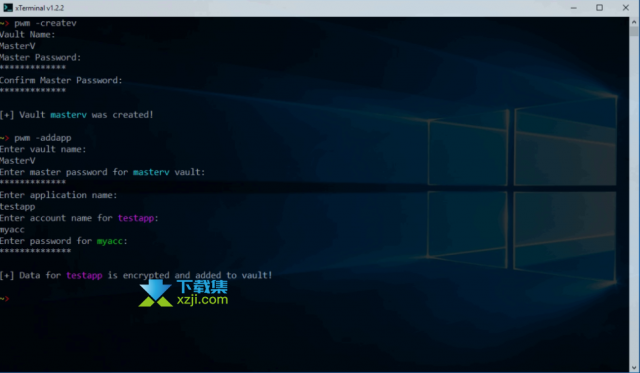Click the scrollbar up arrow

coord(634,21)
